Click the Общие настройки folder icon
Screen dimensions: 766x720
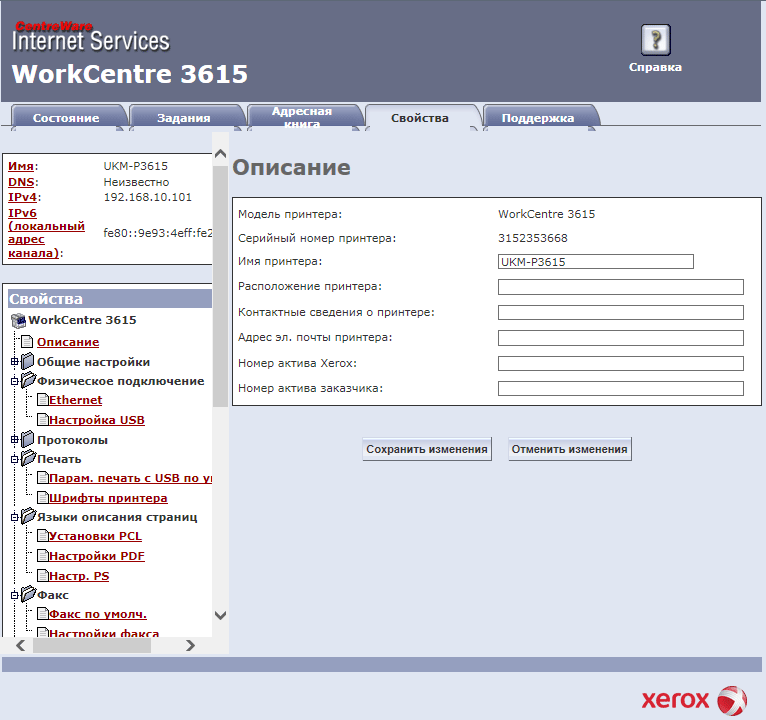tap(28, 362)
